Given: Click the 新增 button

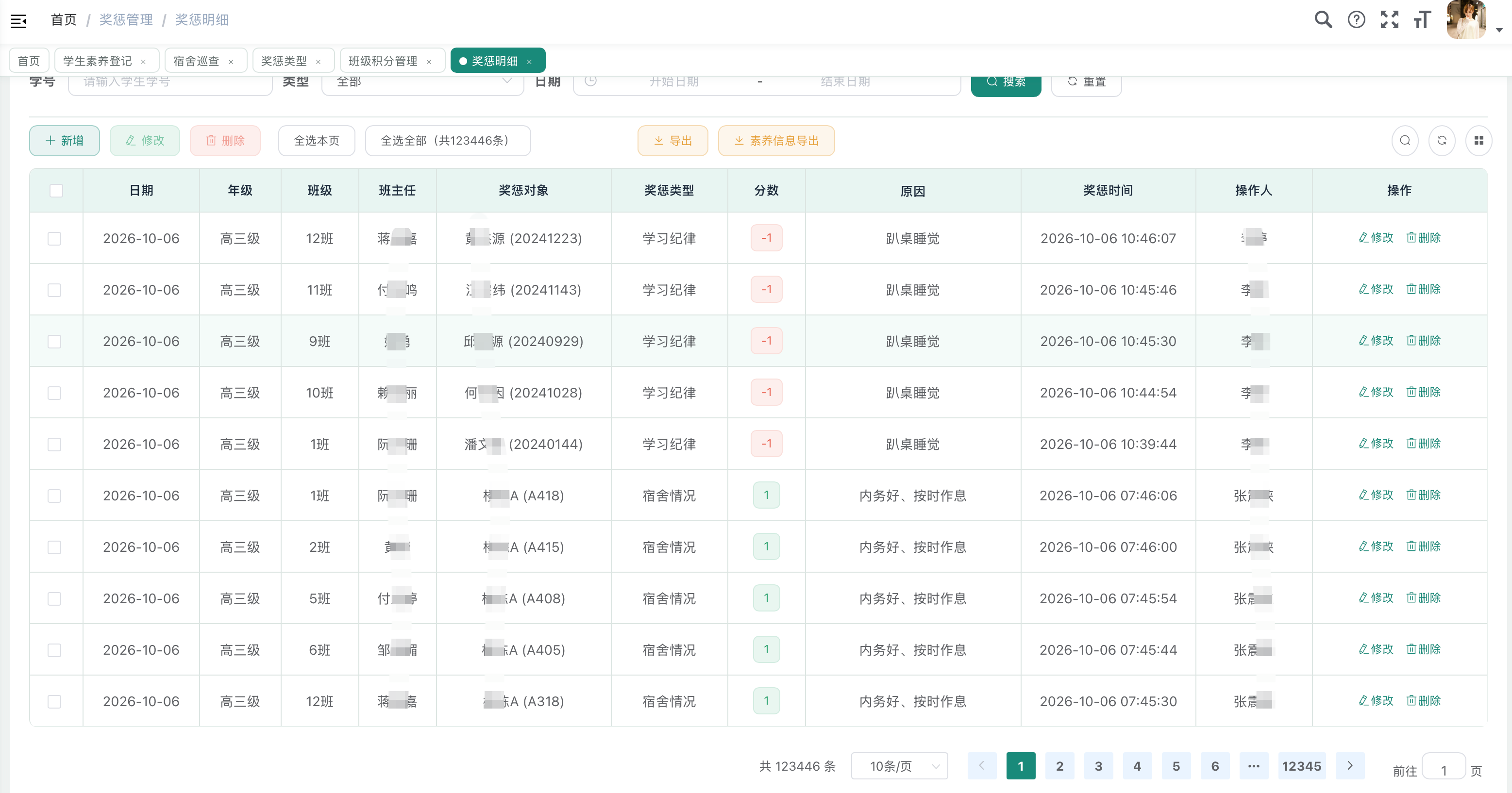Looking at the screenshot, I should tap(65, 141).
